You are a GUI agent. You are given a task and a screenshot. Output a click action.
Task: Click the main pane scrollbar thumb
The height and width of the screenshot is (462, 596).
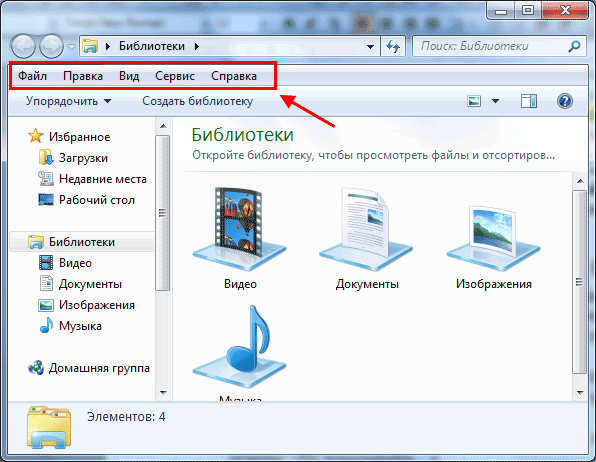580,282
